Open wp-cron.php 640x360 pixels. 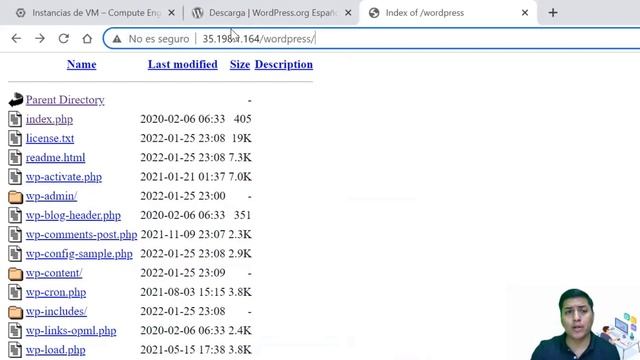(x=56, y=292)
